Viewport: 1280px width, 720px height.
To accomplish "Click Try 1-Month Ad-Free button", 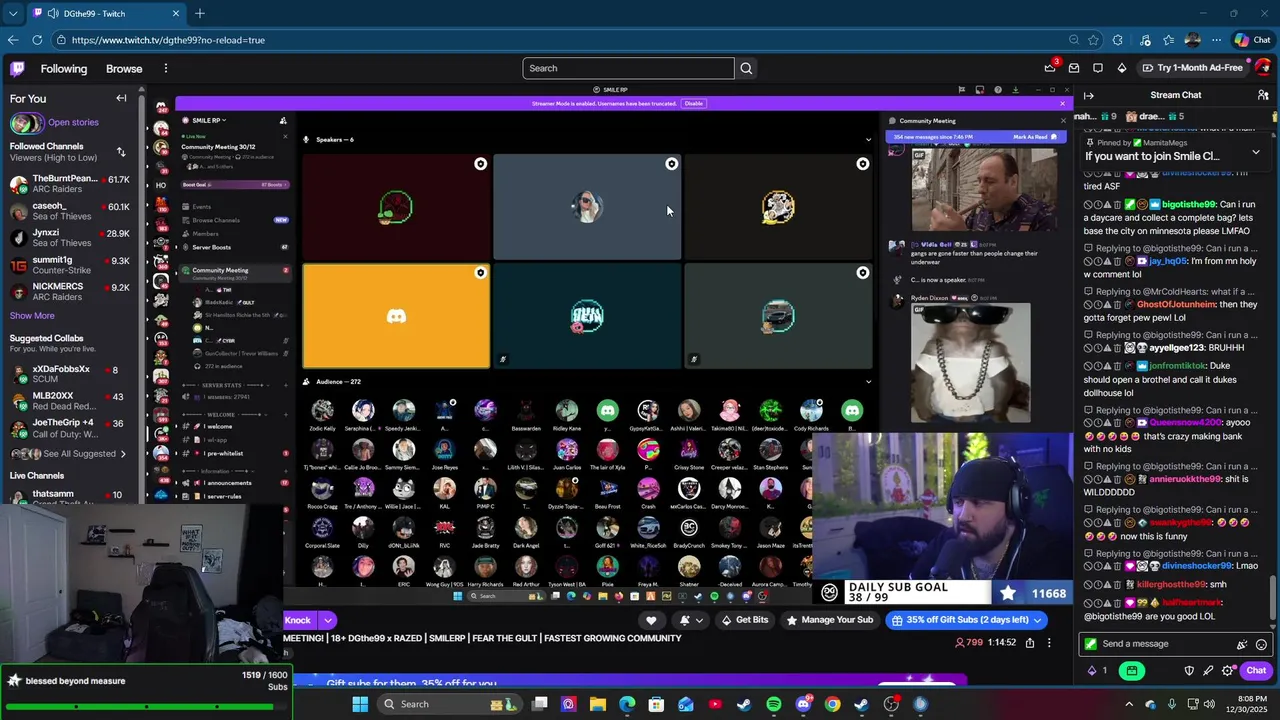I will (x=1192, y=68).
